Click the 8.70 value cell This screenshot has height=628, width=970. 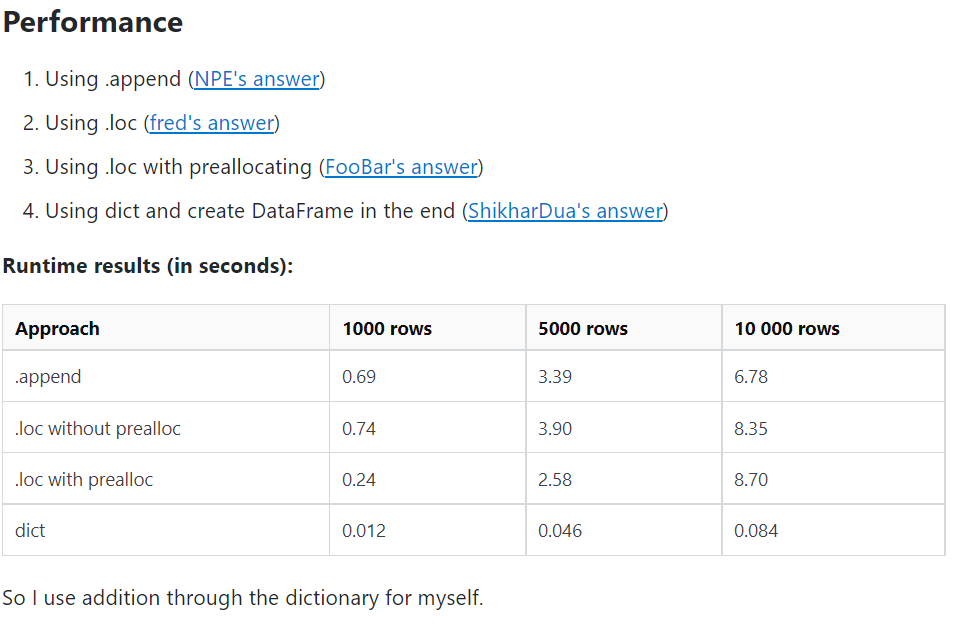(x=833, y=479)
